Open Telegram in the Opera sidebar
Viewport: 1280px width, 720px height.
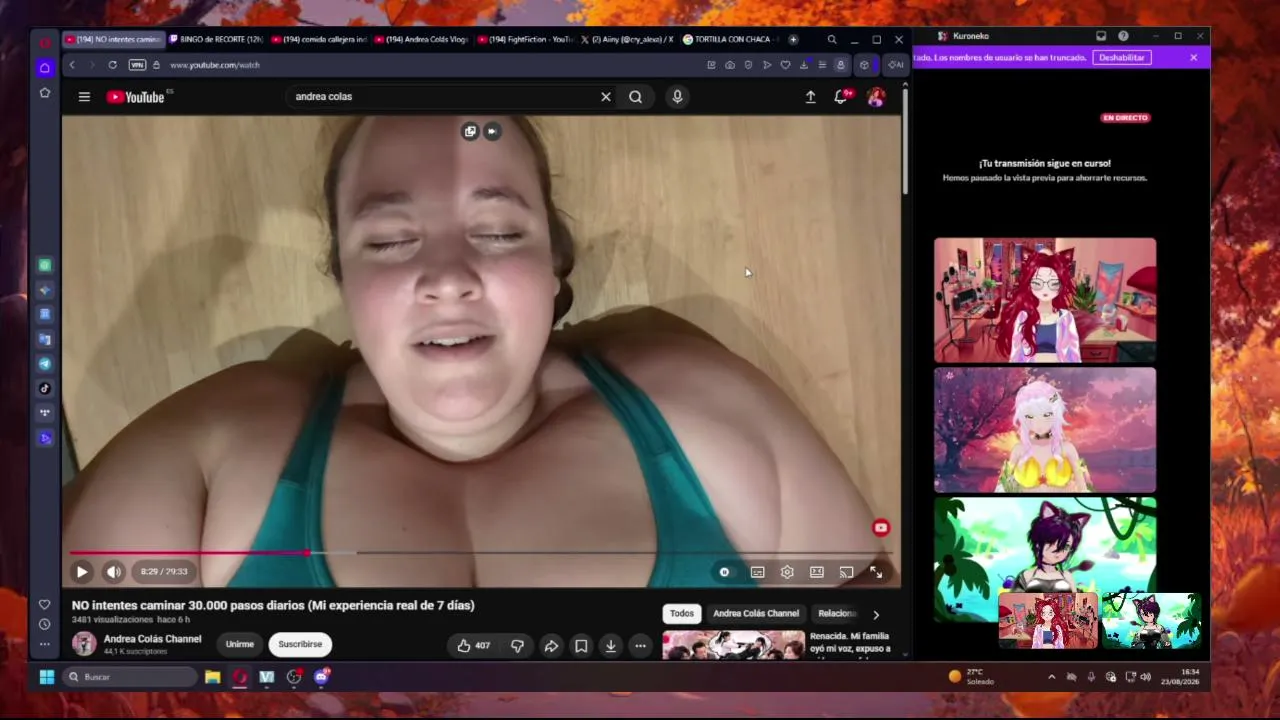pos(45,364)
